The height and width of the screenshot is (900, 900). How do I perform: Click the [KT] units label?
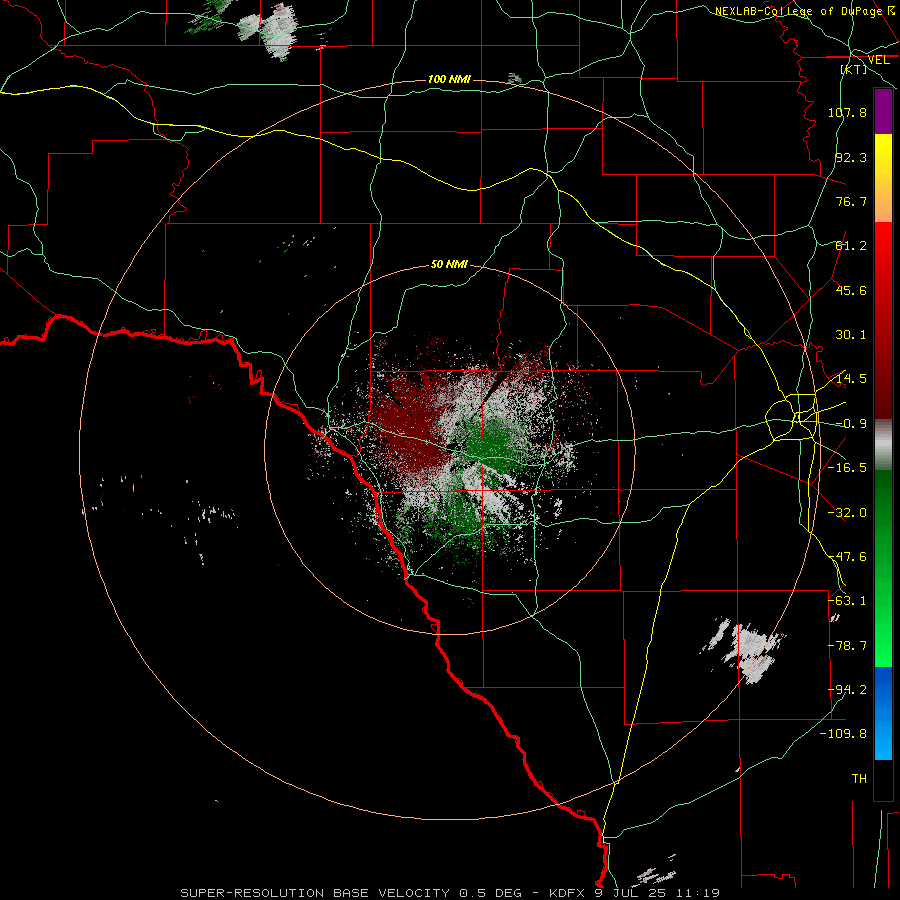click(854, 69)
